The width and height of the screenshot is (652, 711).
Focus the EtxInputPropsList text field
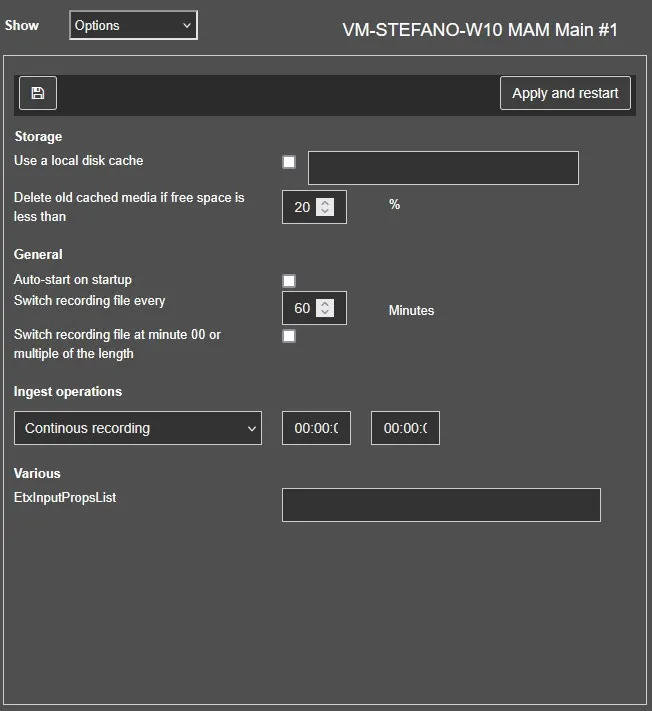441,505
